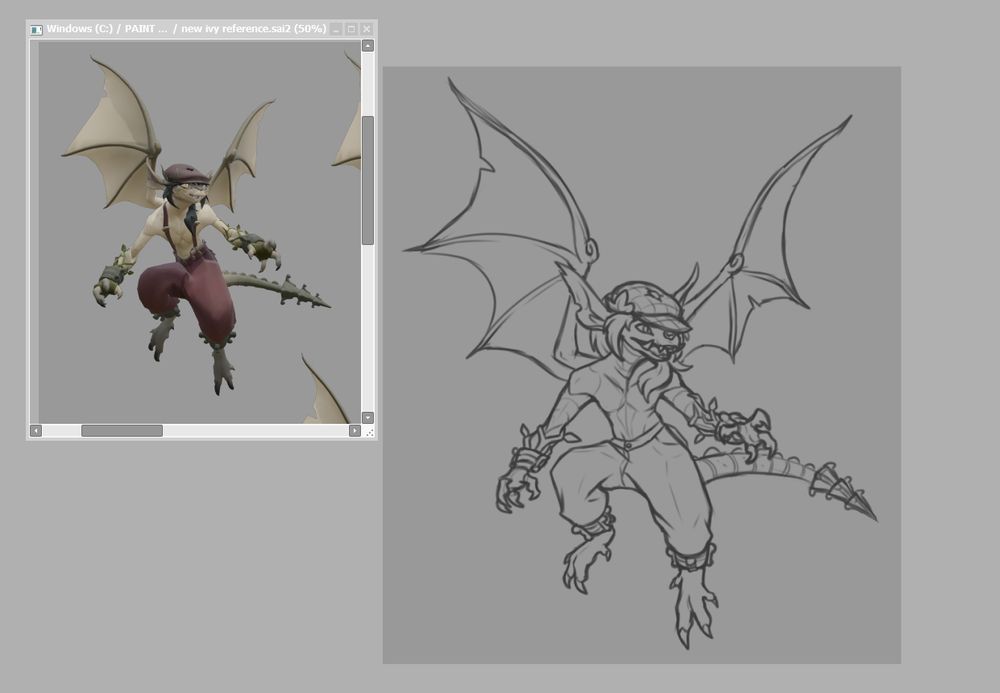The image size is (1000, 693).
Task: Click the horizontal scrollbar's left arrow
Action: click(x=36, y=431)
